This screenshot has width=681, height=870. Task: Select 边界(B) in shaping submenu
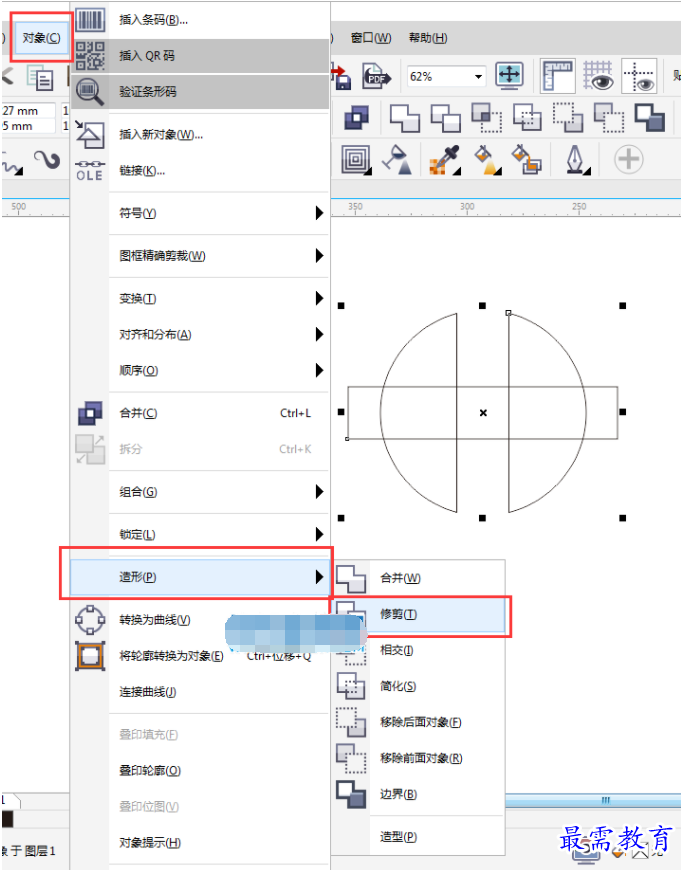point(418,795)
